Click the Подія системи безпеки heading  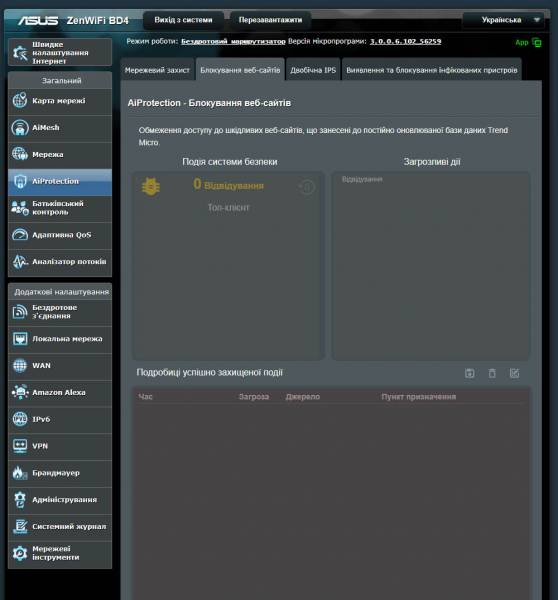tap(230, 162)
